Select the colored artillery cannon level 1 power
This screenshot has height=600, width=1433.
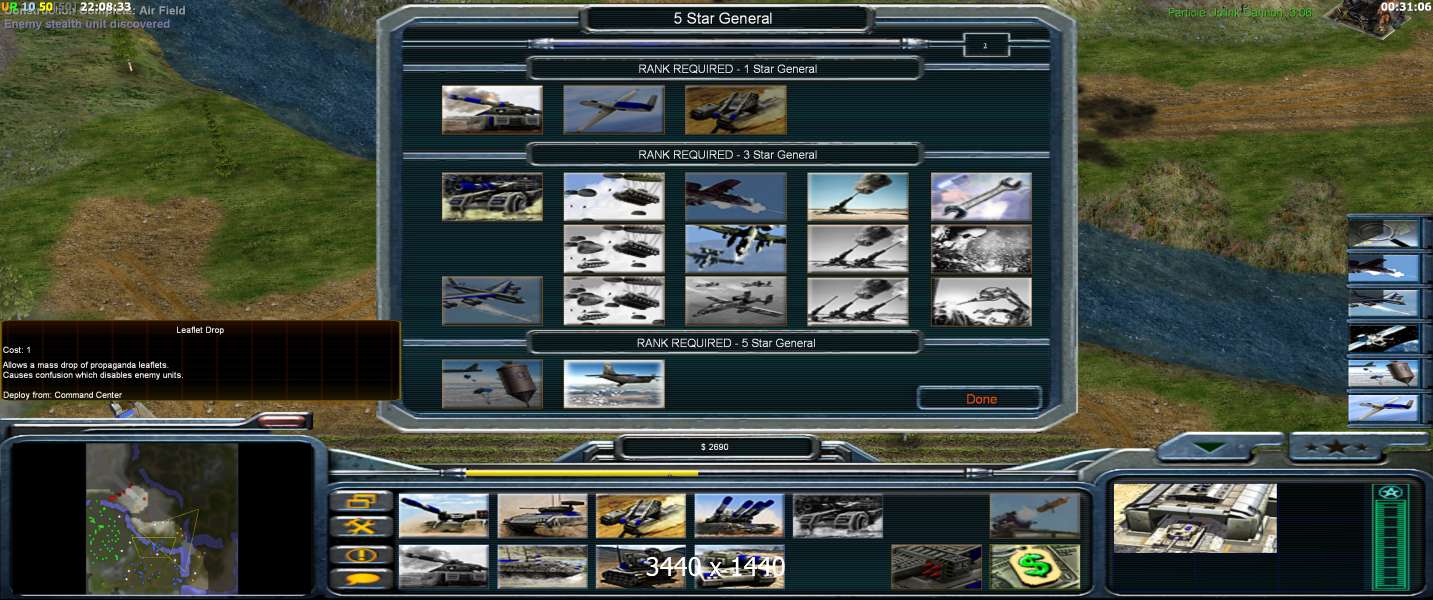point(858,197)
